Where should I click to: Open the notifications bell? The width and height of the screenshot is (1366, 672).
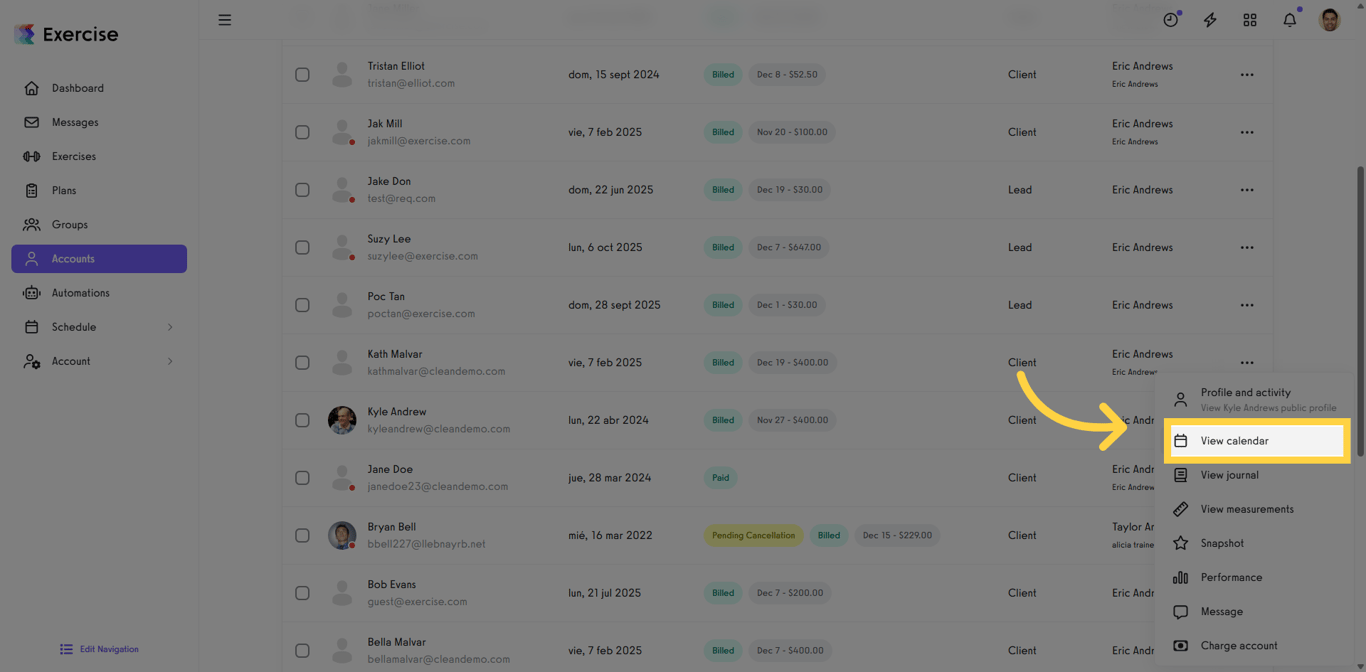coord(1290,20)
